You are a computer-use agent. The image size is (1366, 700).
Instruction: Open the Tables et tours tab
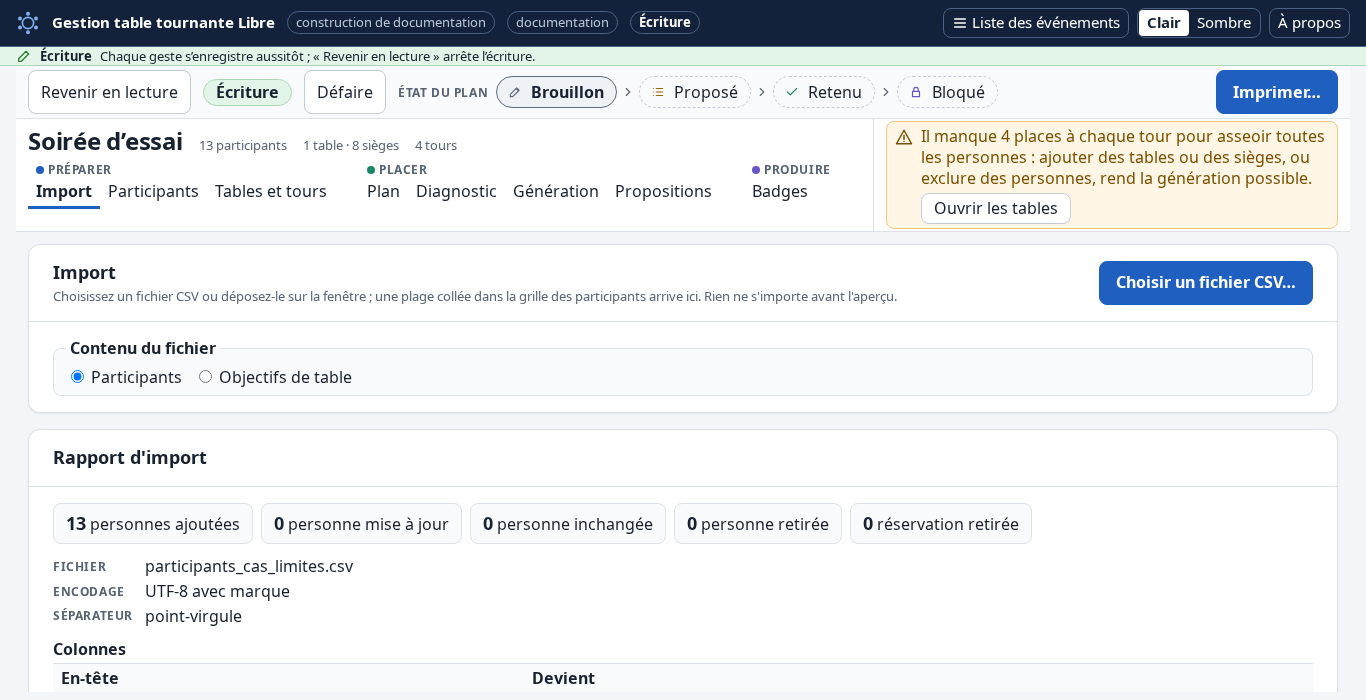[x=271, y=191]
